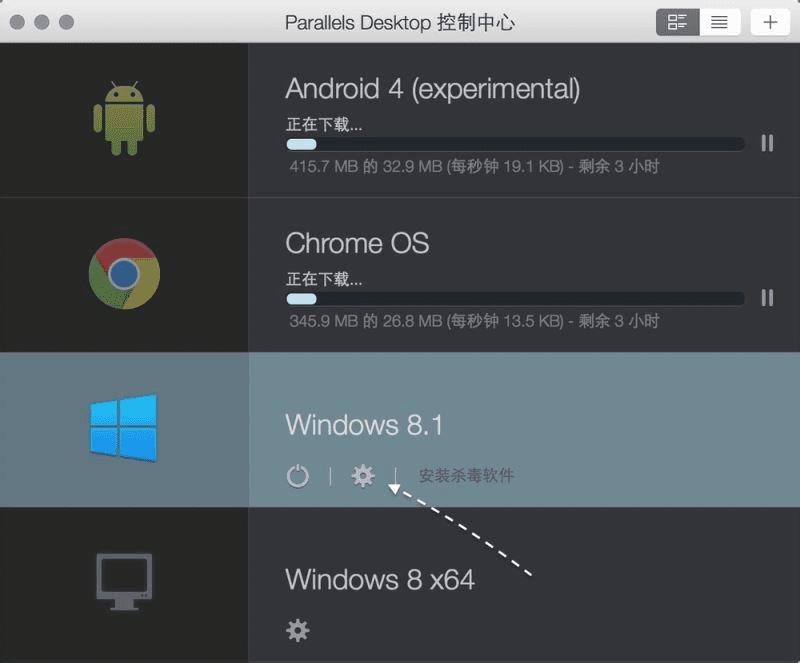Click Android 4 download progress bar

pyautogui.click(x=515, y=144)
